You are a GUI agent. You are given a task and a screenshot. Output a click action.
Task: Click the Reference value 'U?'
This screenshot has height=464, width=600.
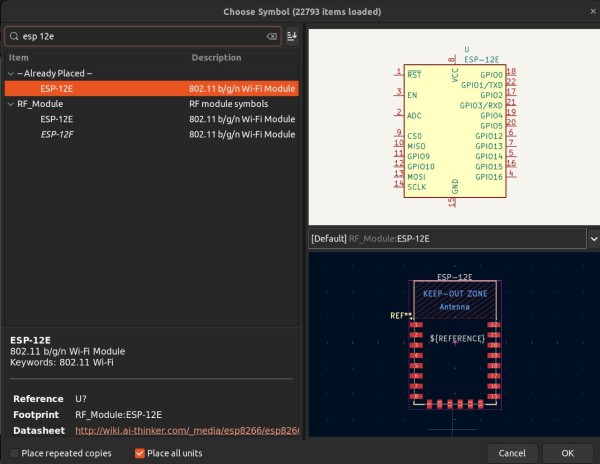81,399
